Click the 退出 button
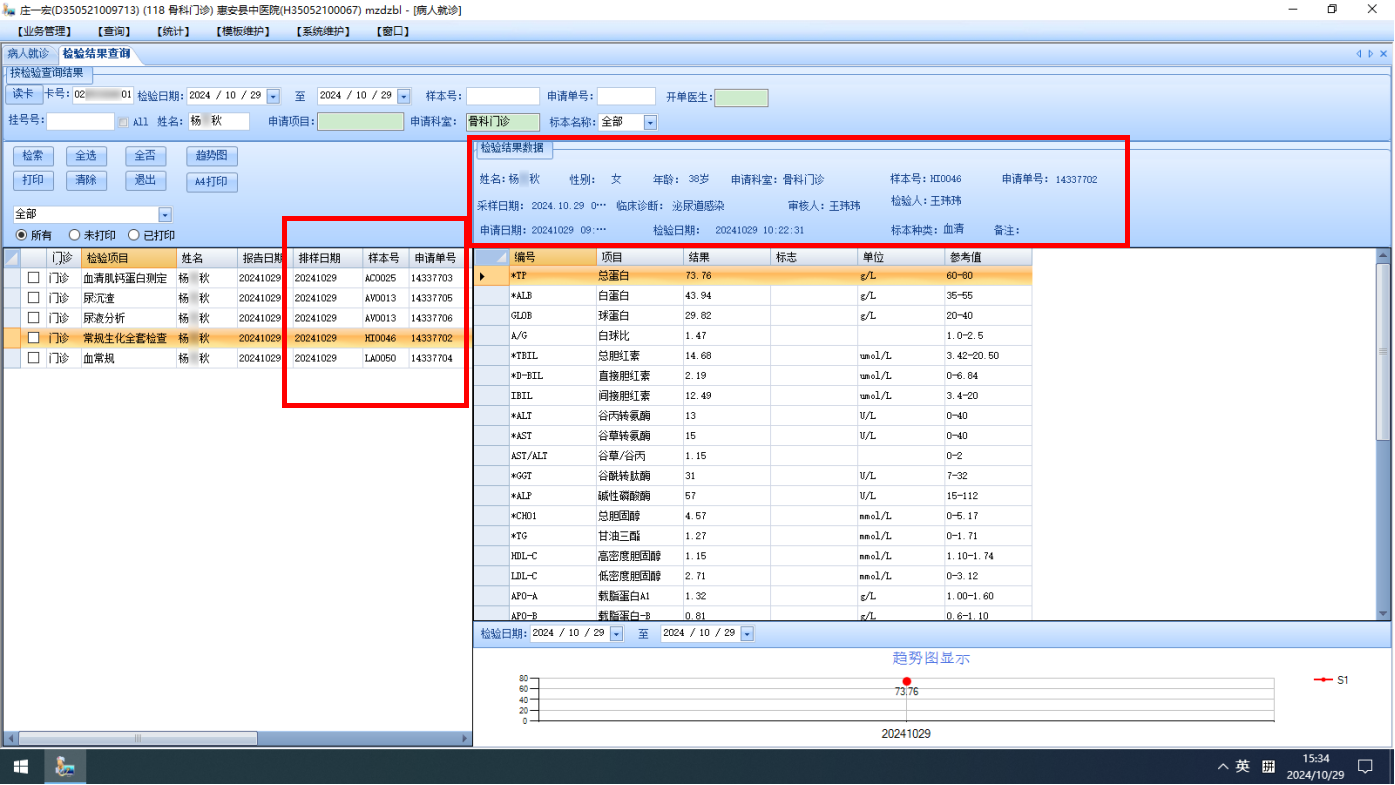 [145, 181]
